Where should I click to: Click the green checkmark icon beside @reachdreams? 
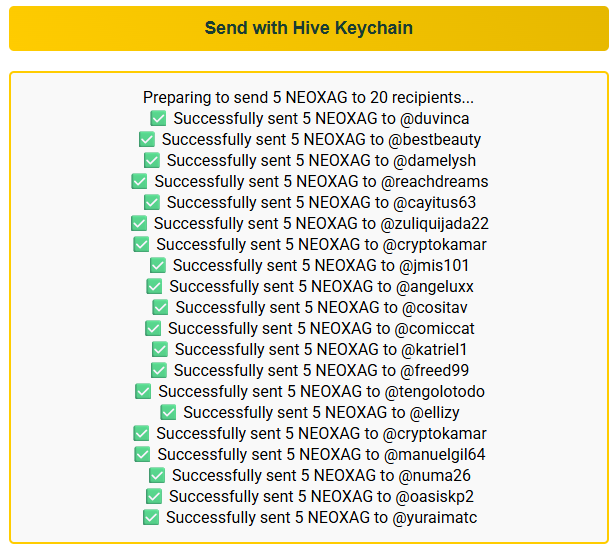139,181
